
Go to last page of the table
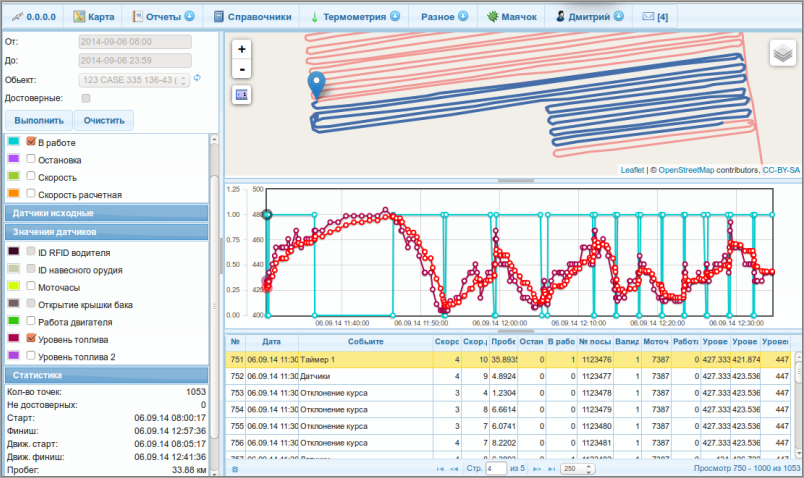point(551,469)
